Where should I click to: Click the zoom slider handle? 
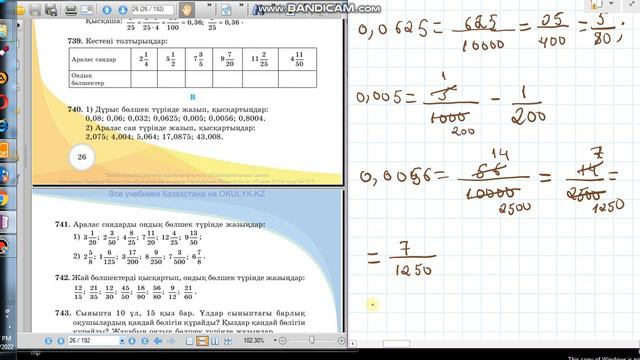312,340
